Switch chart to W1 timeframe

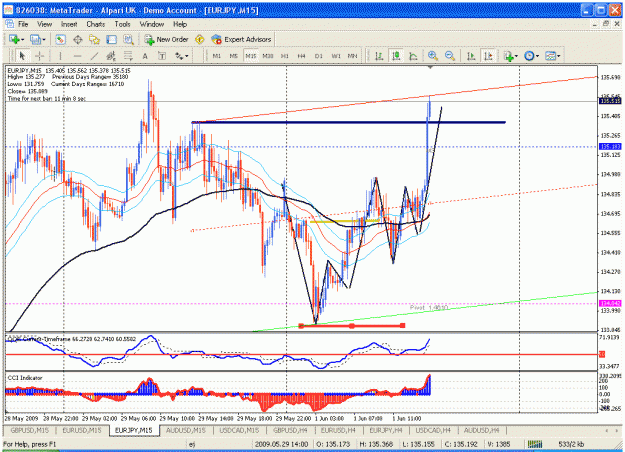336,56
